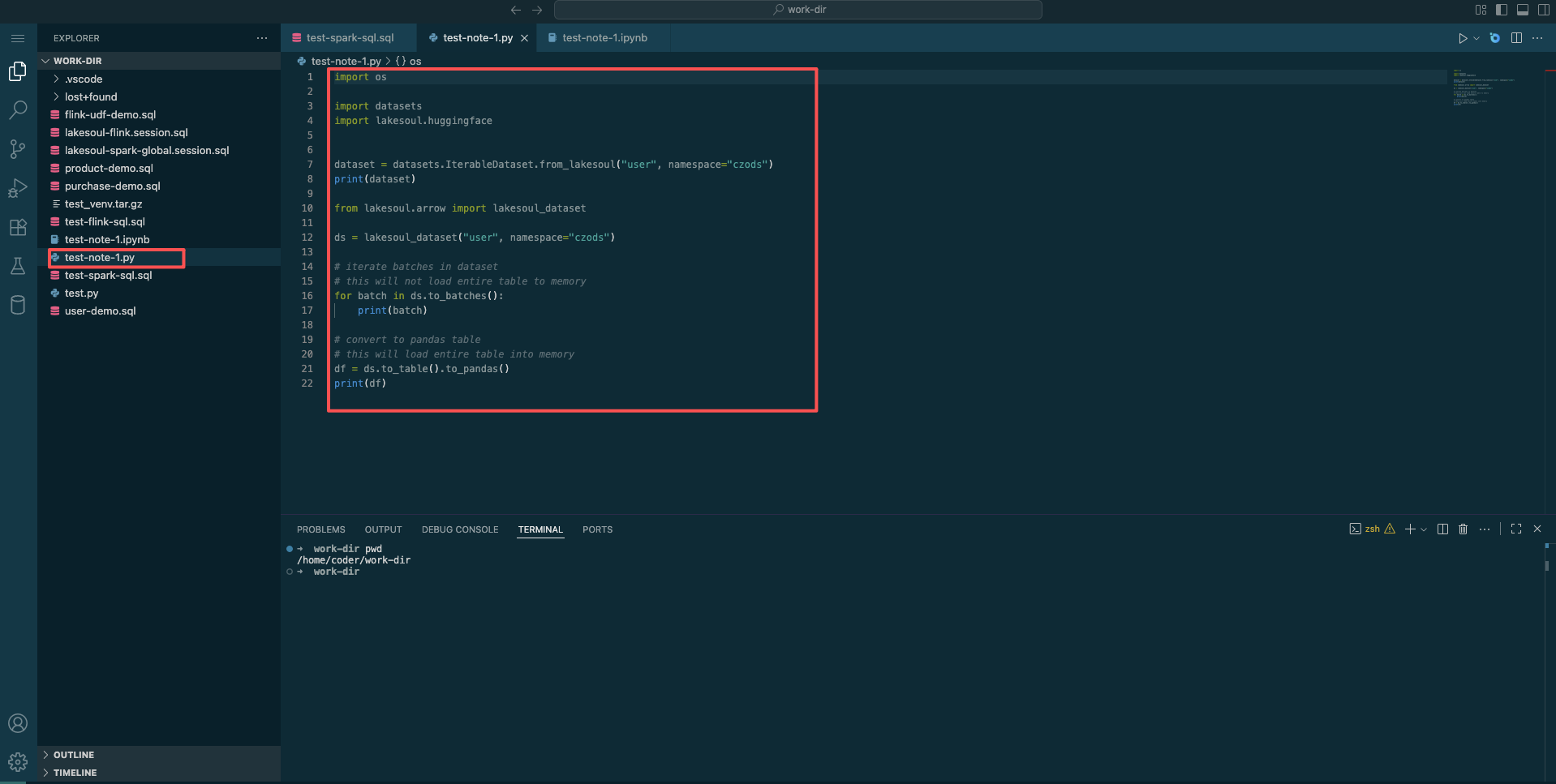The height and width of the screenshot is (784, 1556).
Task: Open the database view icon
Action: click(18, 305)
